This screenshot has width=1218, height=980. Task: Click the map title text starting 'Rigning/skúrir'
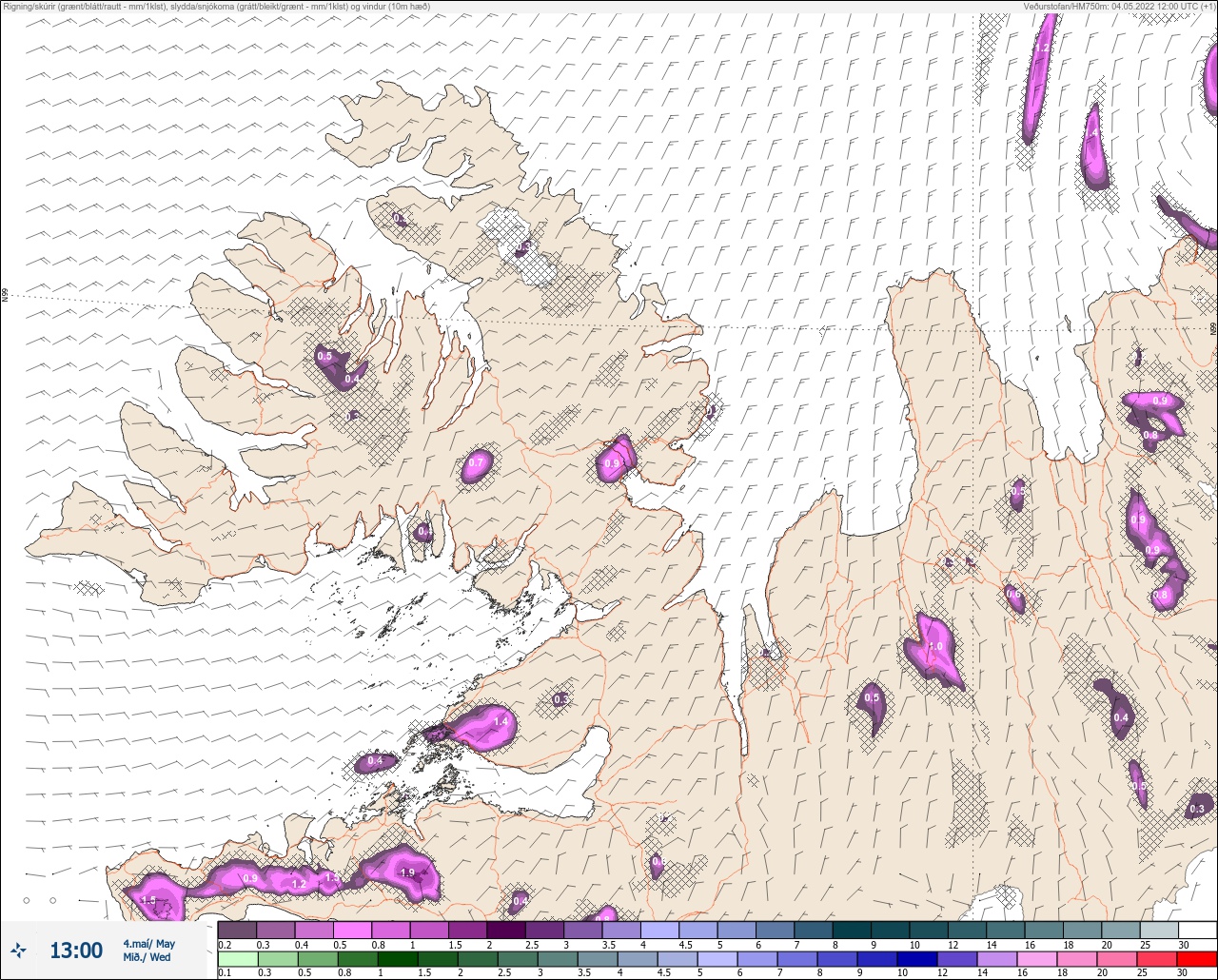[216, 7]
